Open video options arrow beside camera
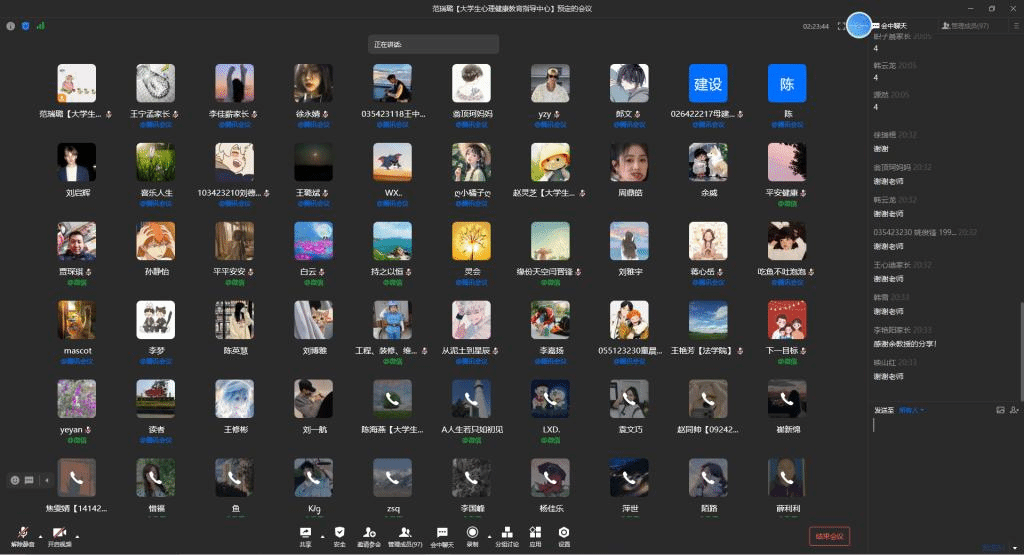 (77, 536)
